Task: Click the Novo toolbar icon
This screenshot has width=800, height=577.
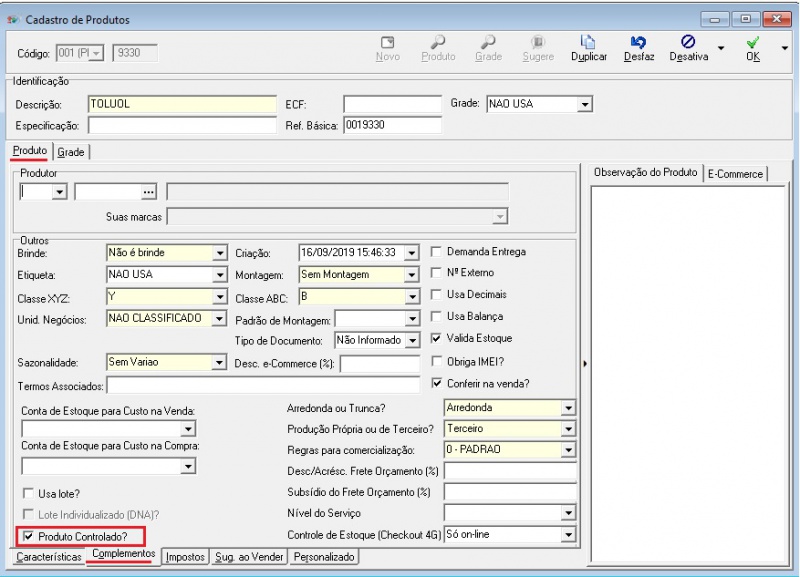Action: (x=388, y=44)
